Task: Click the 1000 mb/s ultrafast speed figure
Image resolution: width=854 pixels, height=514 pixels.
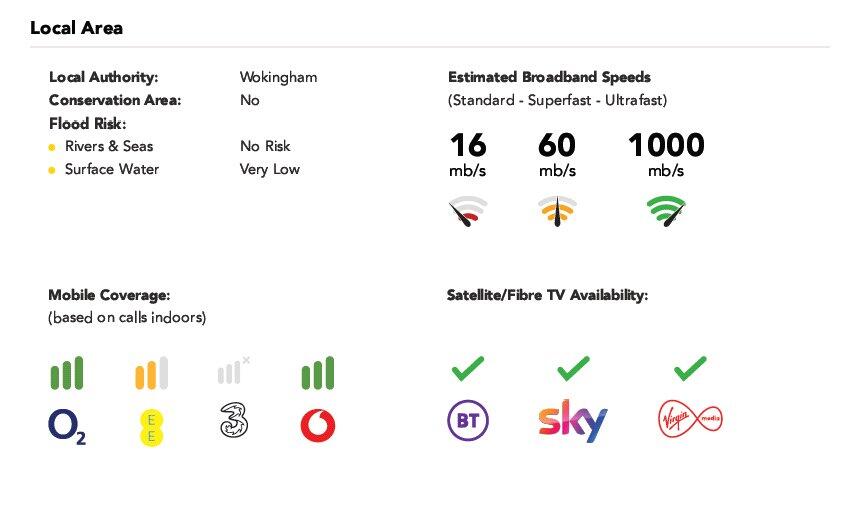Action: [x=666, y=146]
